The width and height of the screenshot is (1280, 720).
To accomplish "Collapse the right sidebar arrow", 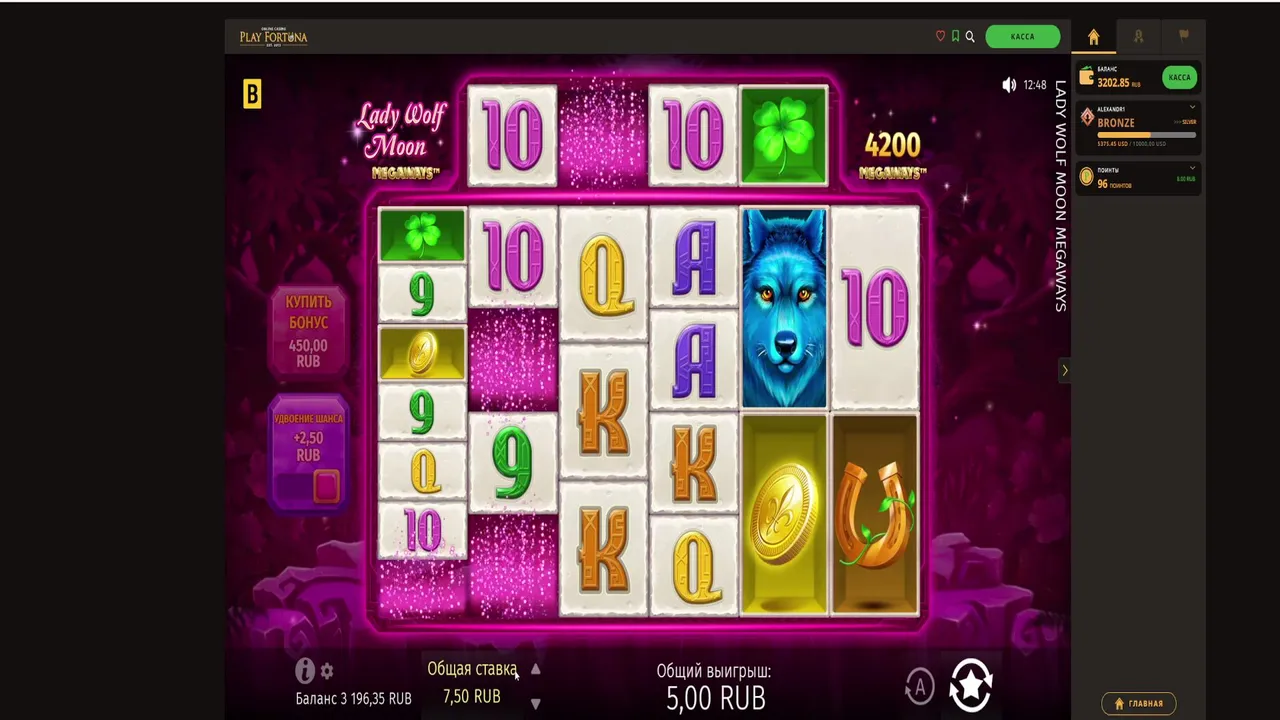I will tap(1065, 371).
